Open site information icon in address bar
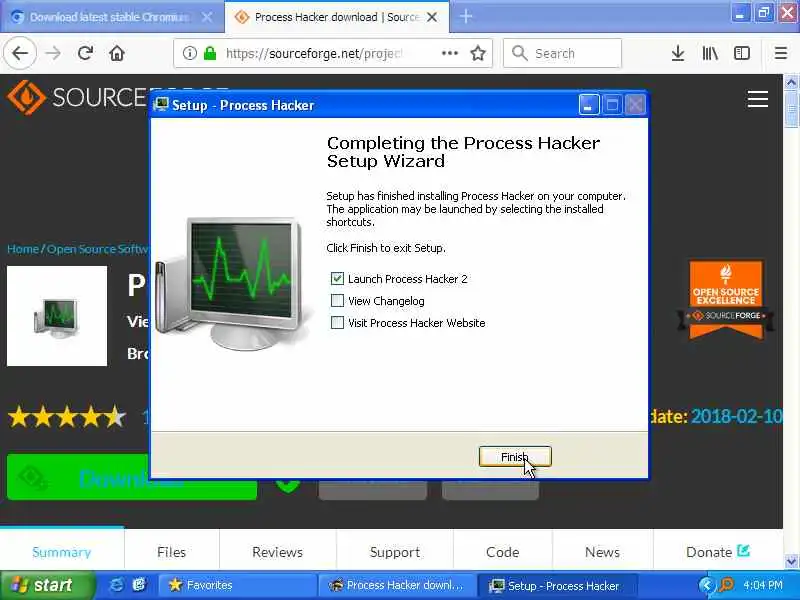 pyautogui.click(x=189, y=53)
